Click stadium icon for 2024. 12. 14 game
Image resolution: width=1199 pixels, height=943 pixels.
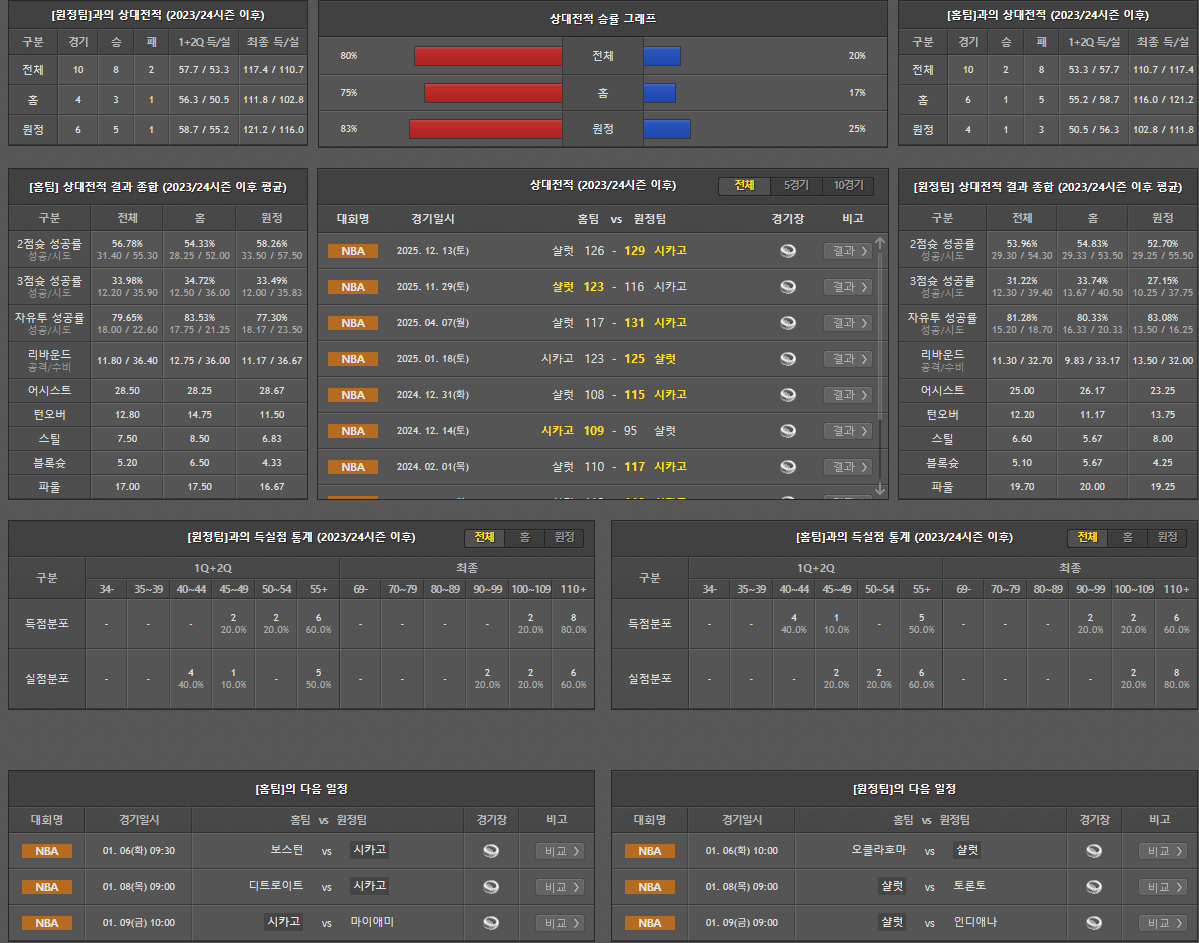788,431
